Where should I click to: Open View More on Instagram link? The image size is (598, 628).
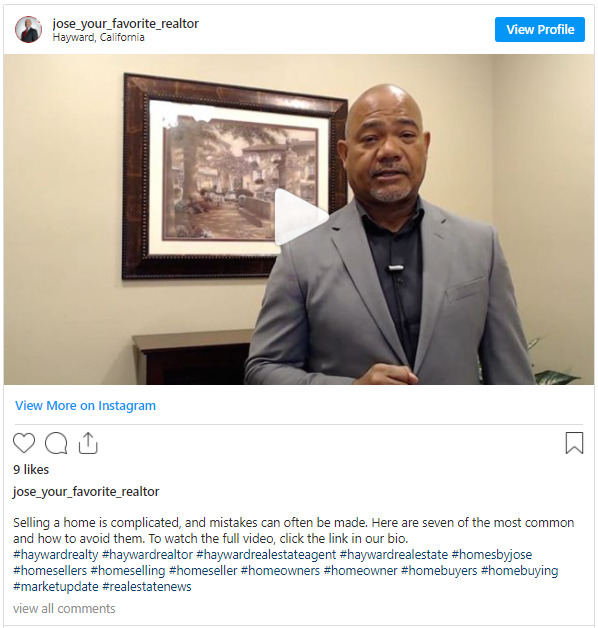click(85, 406)
